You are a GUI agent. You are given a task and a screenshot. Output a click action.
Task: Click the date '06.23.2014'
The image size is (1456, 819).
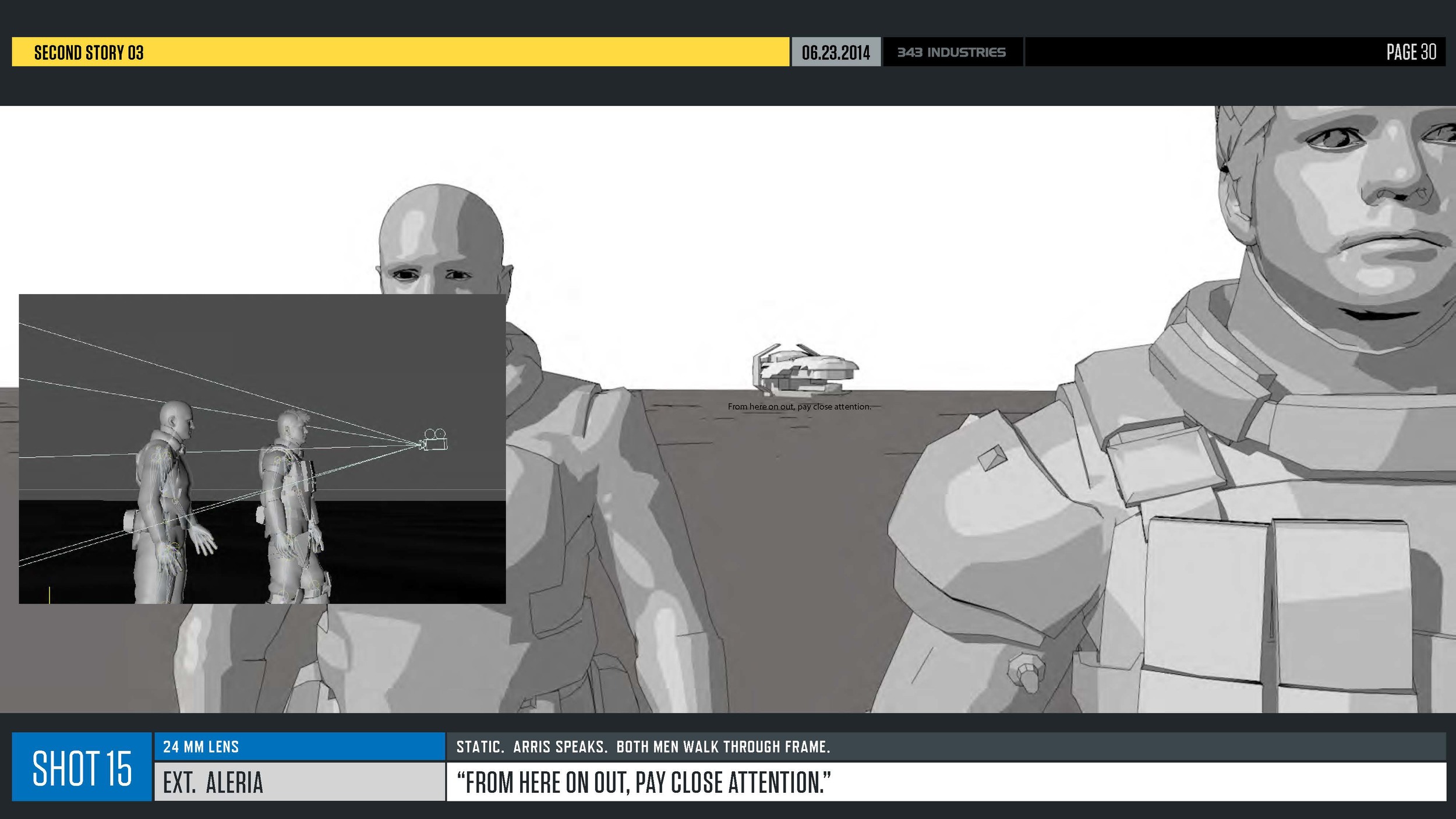[x=835, y=52]
